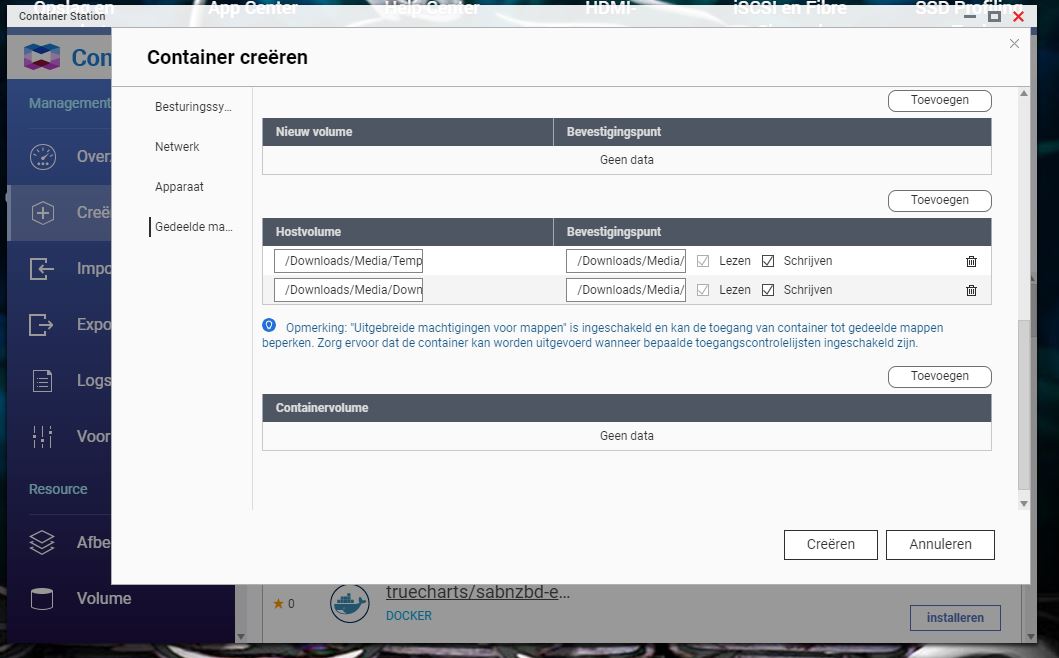Select the Overzicht icon in the sidebar
The width and height of the screenshot is (1059, 658).
pos(40,156)
